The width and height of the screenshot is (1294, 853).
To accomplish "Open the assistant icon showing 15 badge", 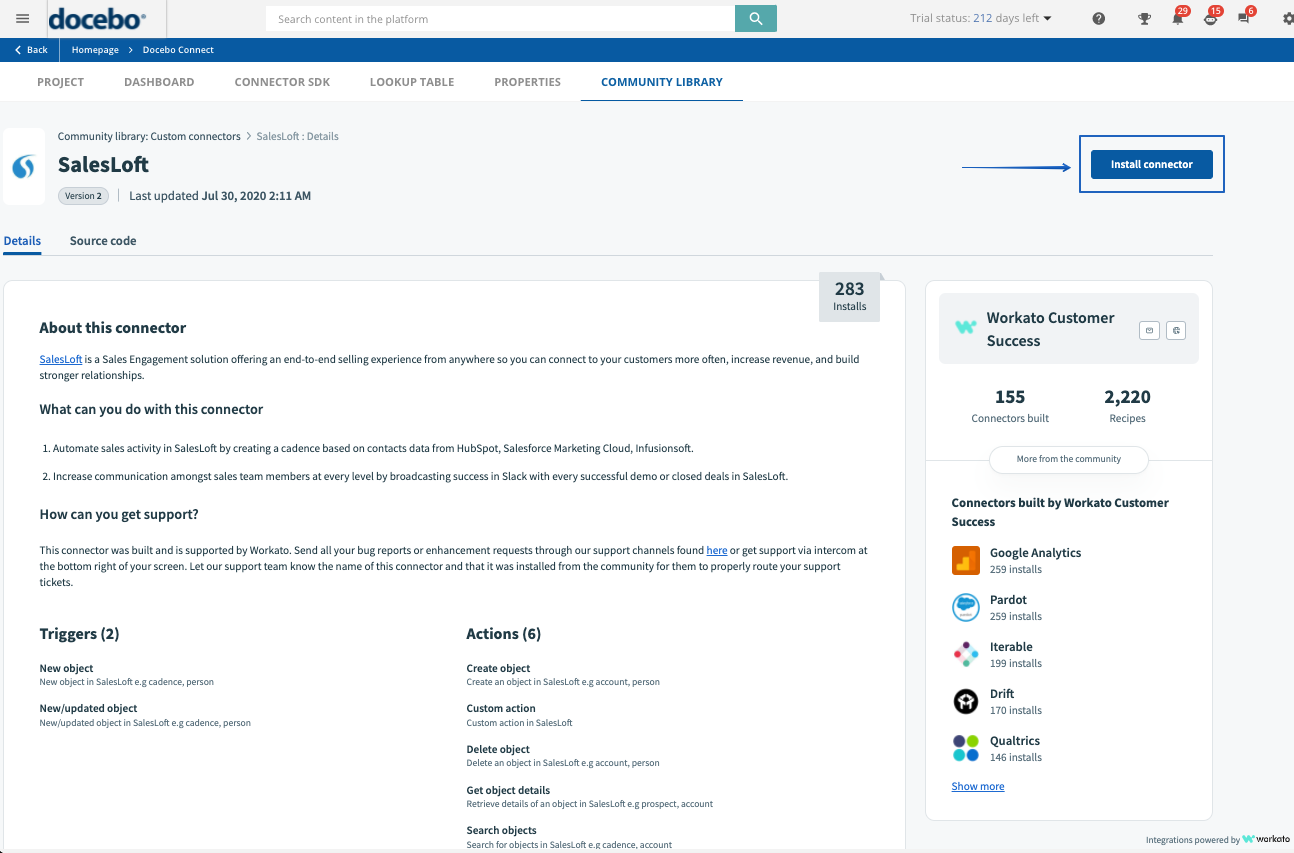I will (x=1210, y=18).
